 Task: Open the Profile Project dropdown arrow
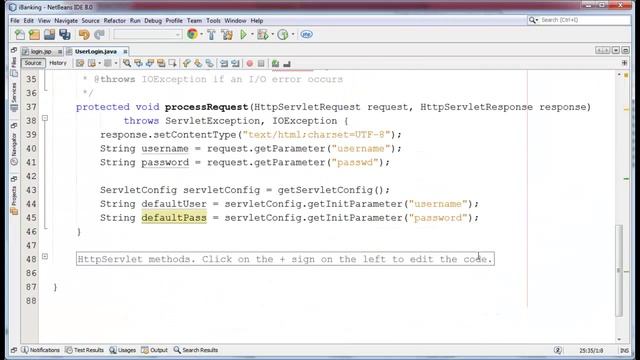[x=293, y=35]
